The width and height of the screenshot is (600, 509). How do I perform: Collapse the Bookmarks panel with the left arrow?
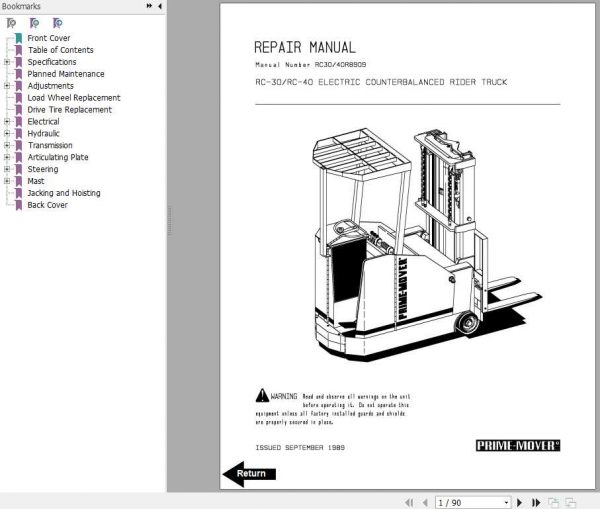pos(160,6)
